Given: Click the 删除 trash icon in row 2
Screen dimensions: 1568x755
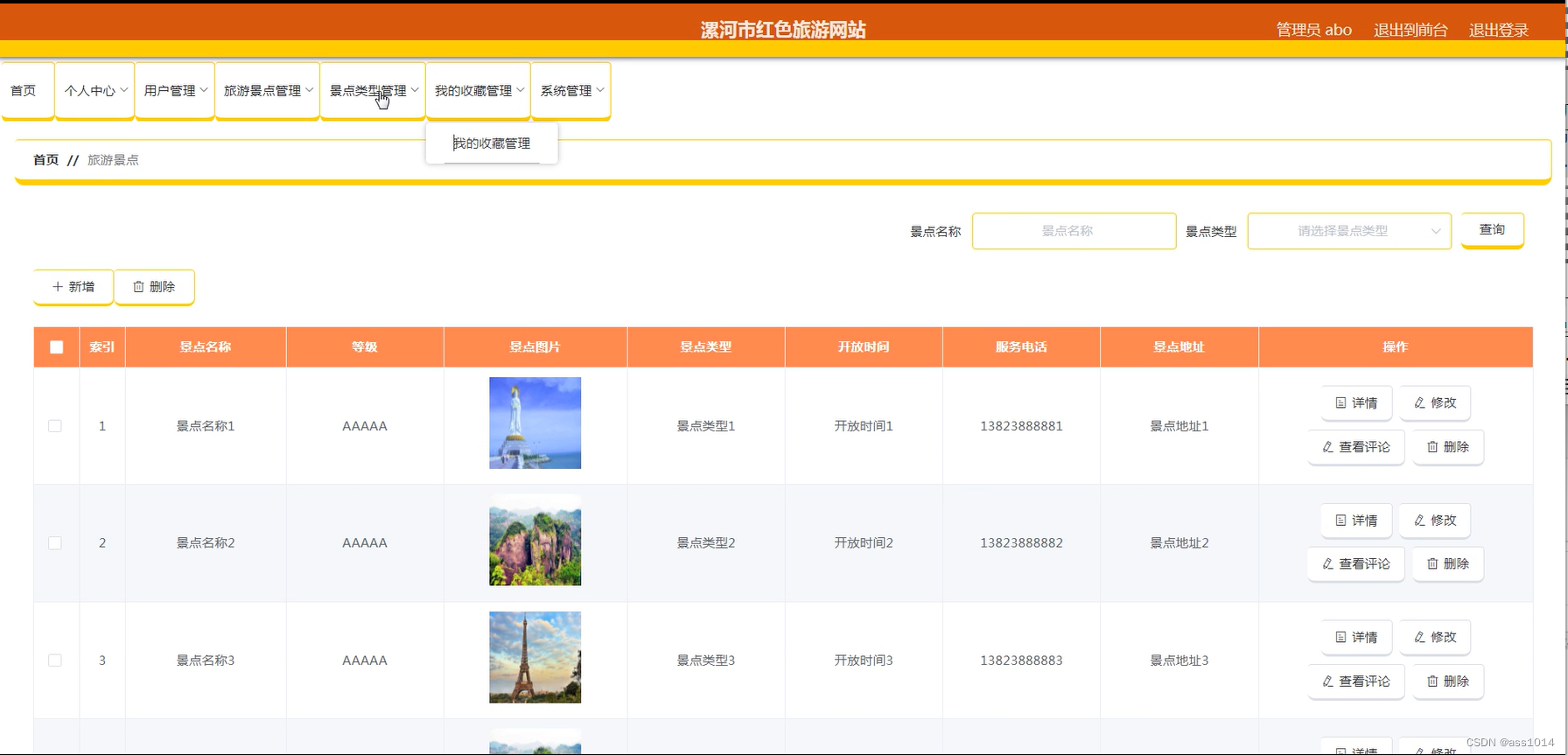Looking at the screenshot, I should [1432, 564].
